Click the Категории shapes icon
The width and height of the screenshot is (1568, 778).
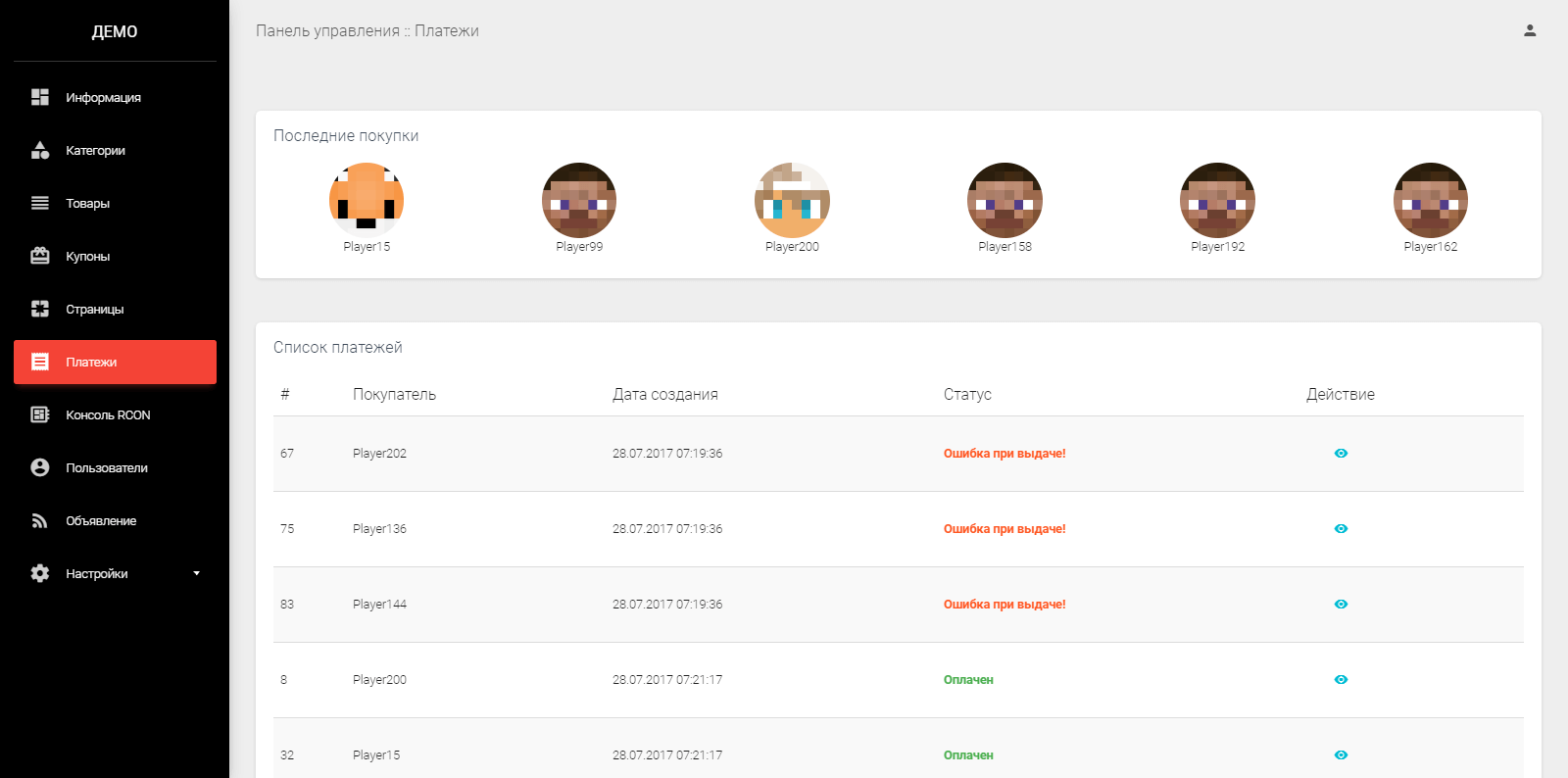pyautogui.click(x=40, y=150)
